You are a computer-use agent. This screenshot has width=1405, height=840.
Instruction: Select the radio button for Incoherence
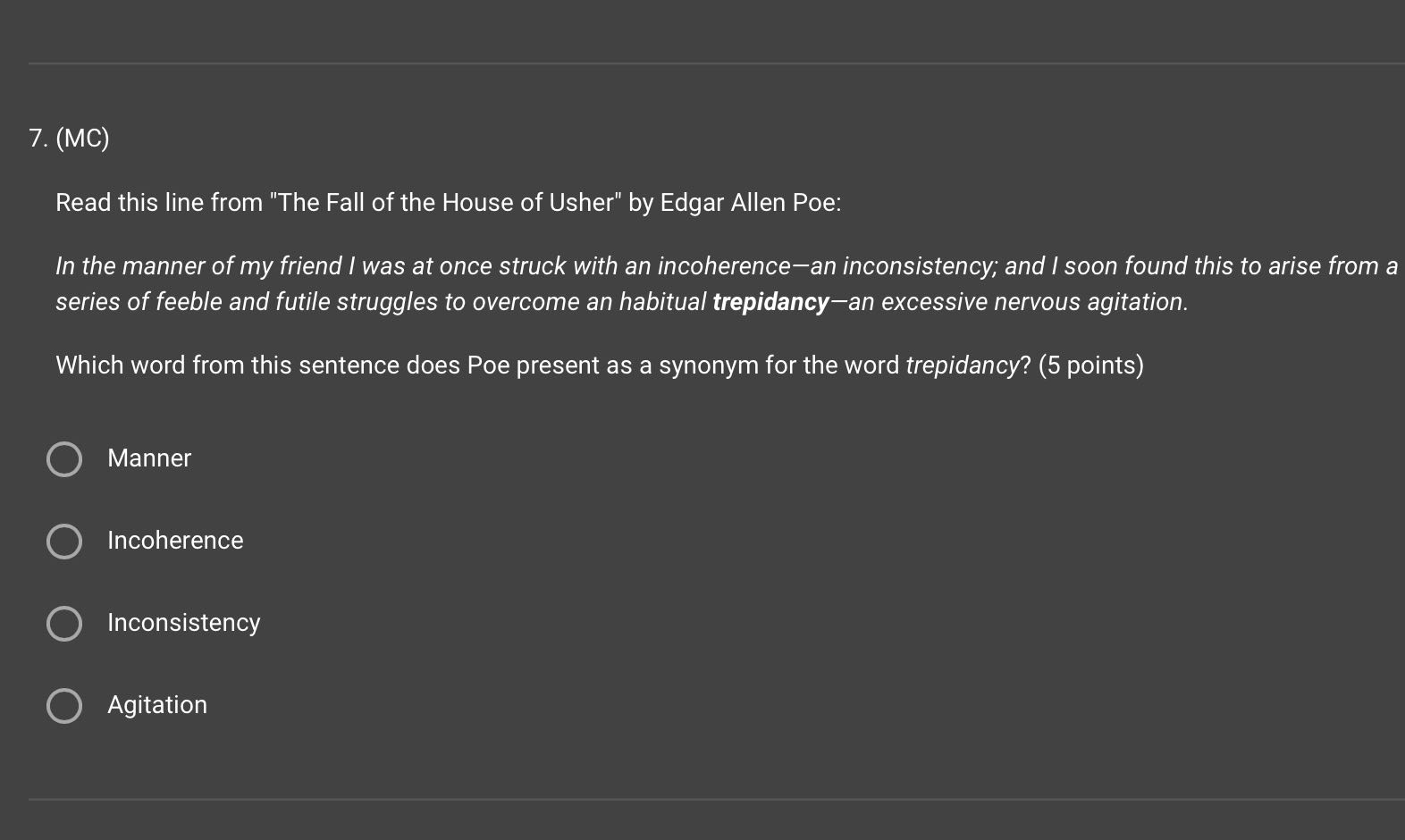coord(63,542)
